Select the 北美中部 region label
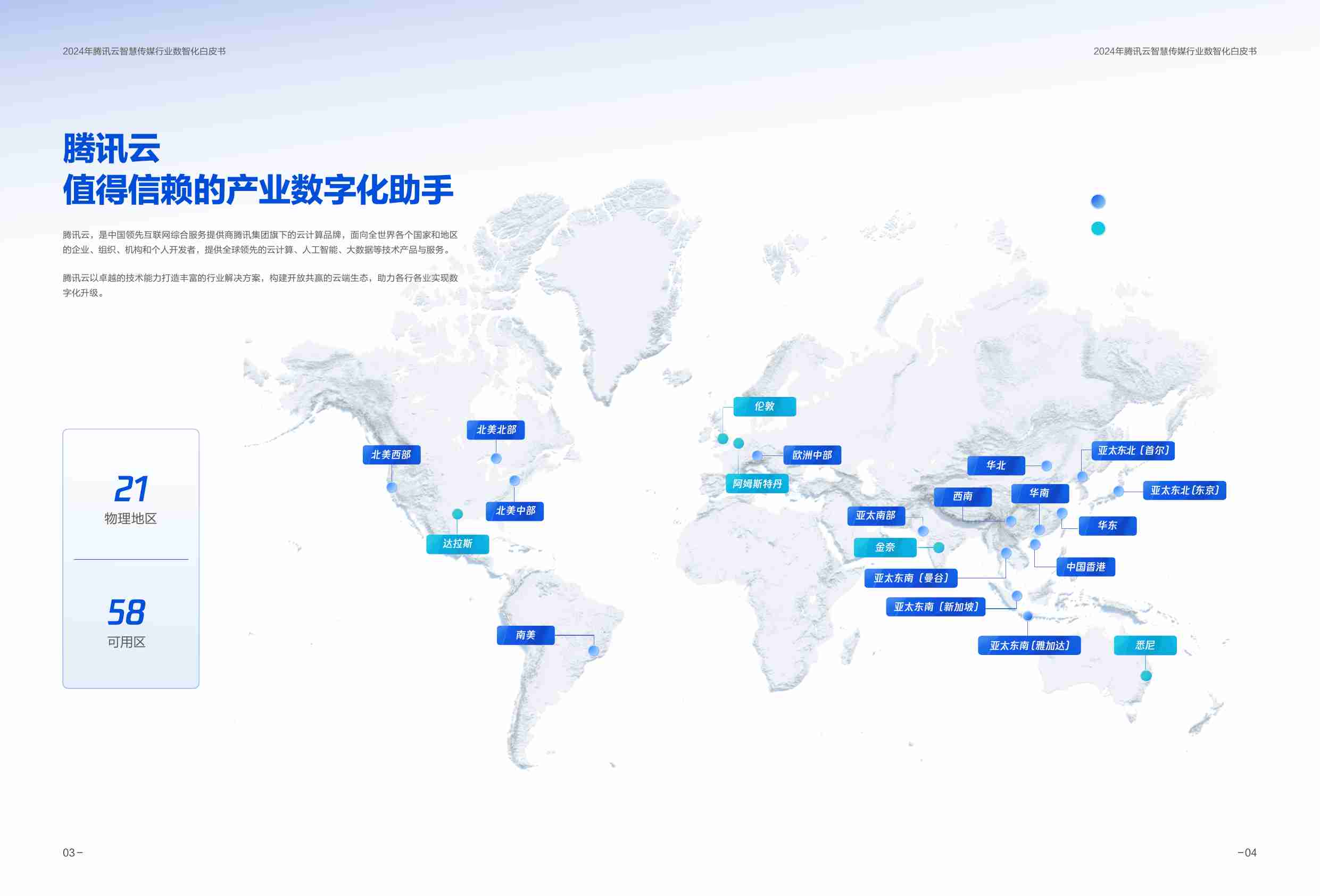Viewport: 1320px width, 896px height. pyautogui.click(x=514, y=511)
